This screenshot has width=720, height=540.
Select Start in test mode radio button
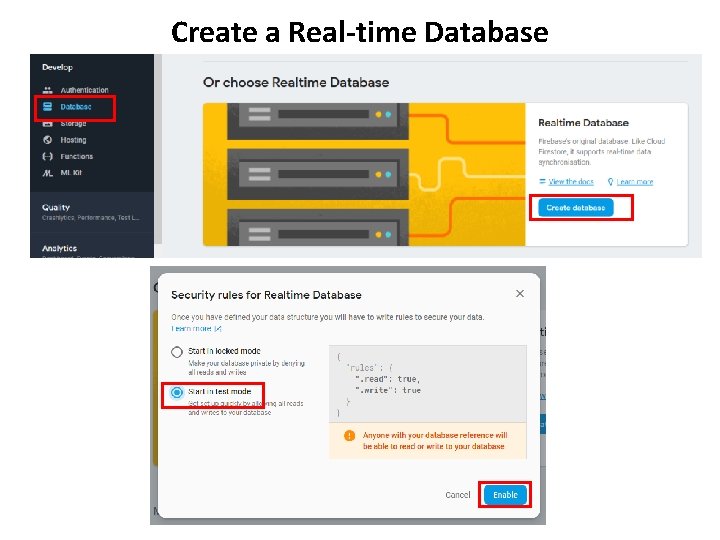pyautogui.click(x=177, y=393)
